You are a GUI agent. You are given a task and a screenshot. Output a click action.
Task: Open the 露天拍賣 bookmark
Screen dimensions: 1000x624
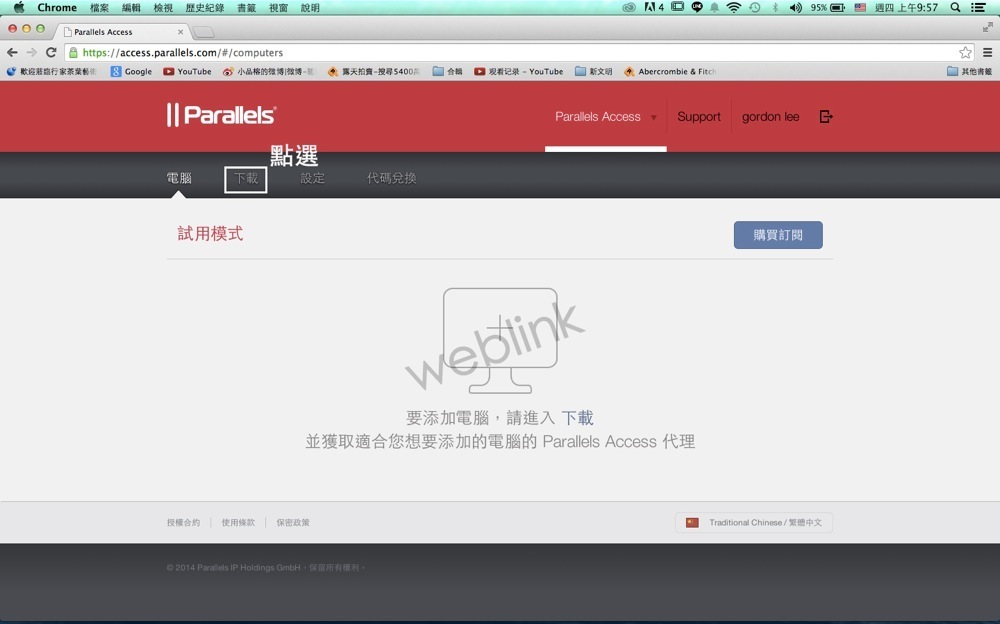374,71
